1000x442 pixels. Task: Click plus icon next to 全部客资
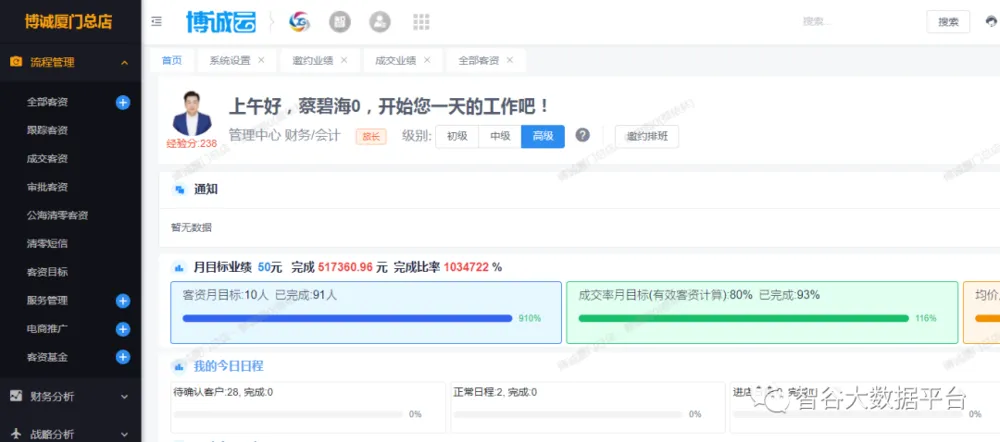pos(123,102)
